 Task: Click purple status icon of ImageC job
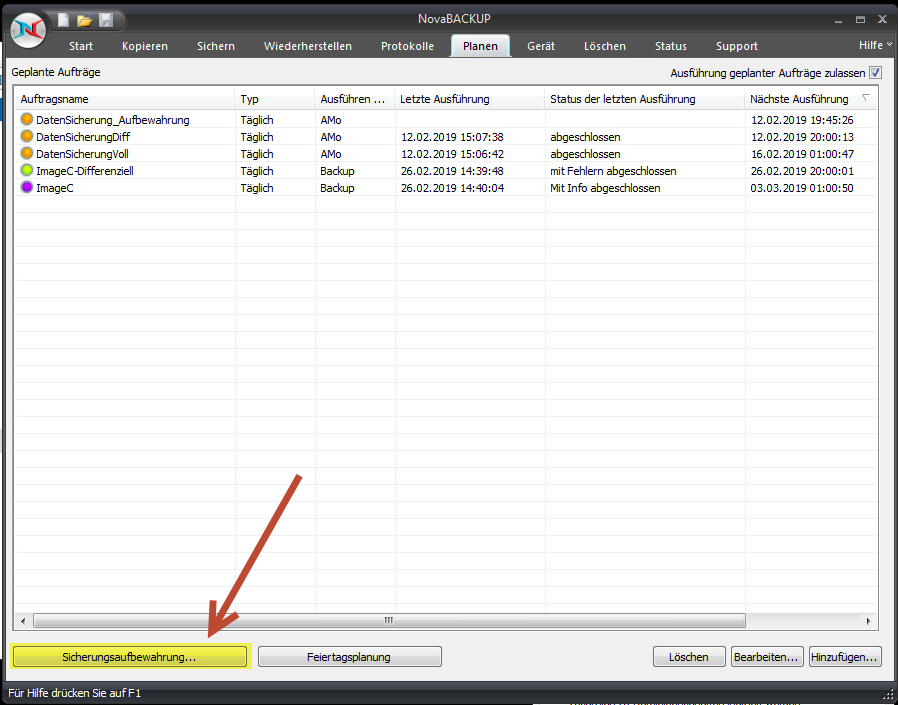coord(26,187)
